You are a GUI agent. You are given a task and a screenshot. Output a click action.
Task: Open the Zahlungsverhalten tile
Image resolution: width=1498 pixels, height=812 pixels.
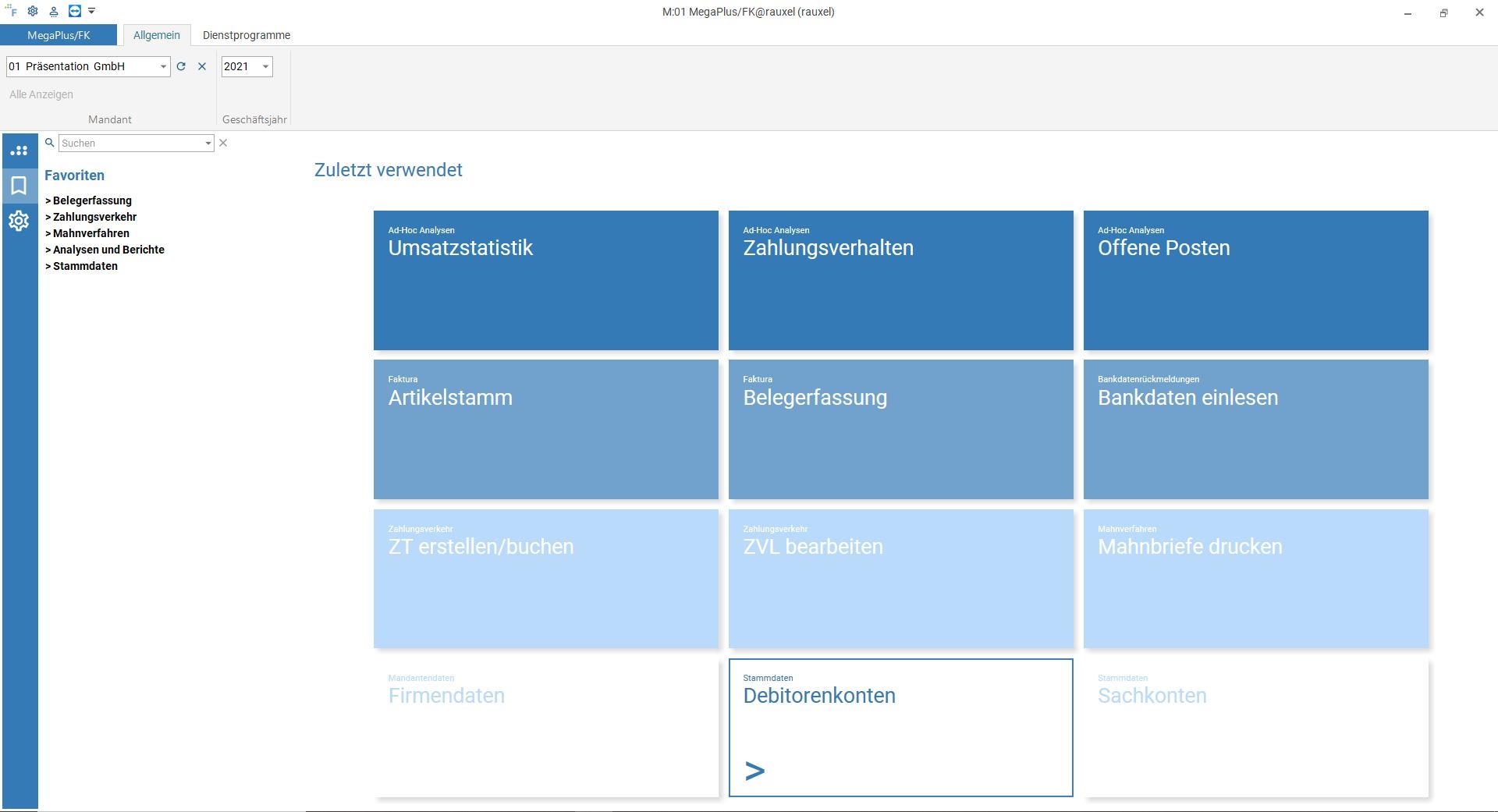(x=901, y=280)
